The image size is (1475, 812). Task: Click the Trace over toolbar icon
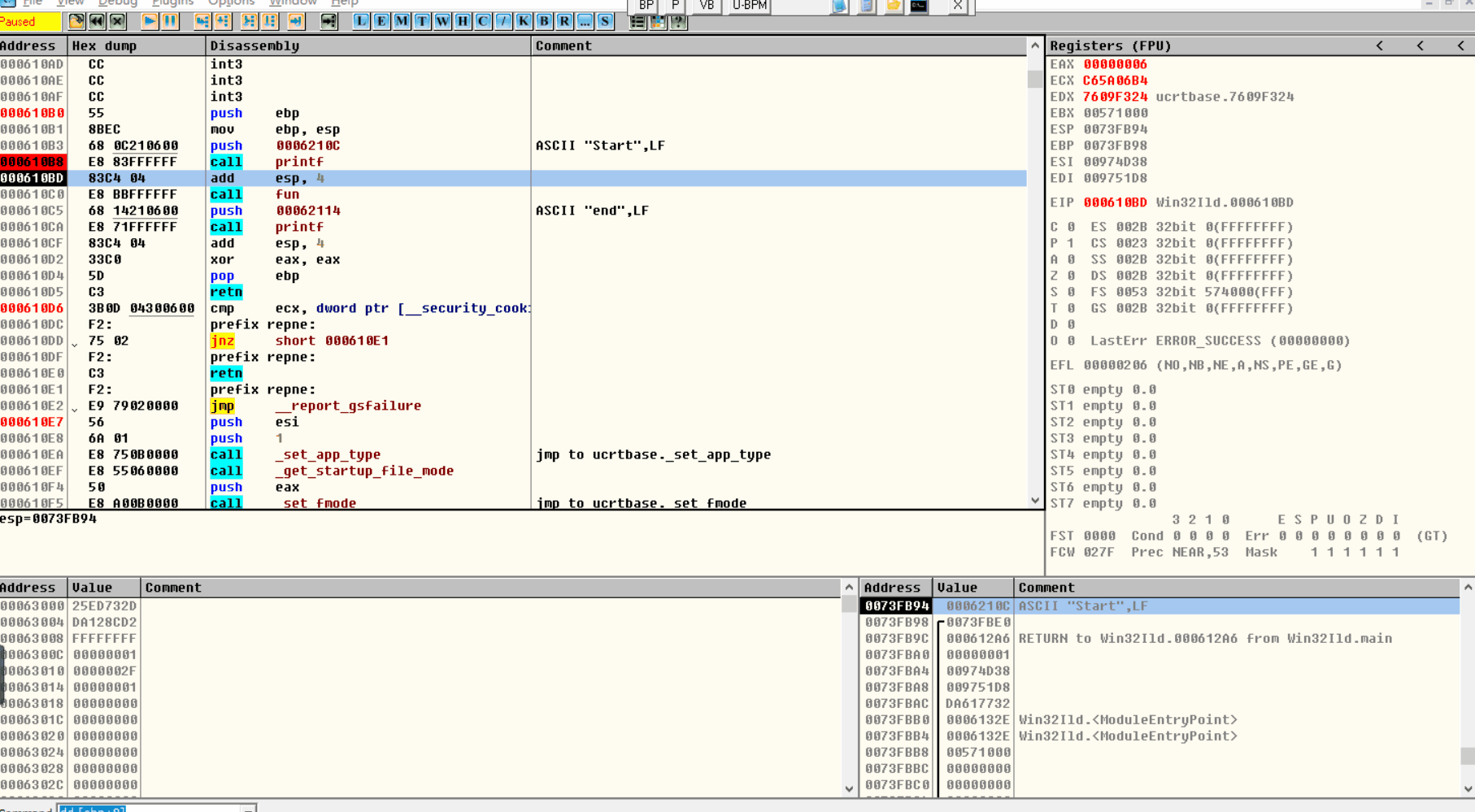pyautogui.click(x=270, y=21)
